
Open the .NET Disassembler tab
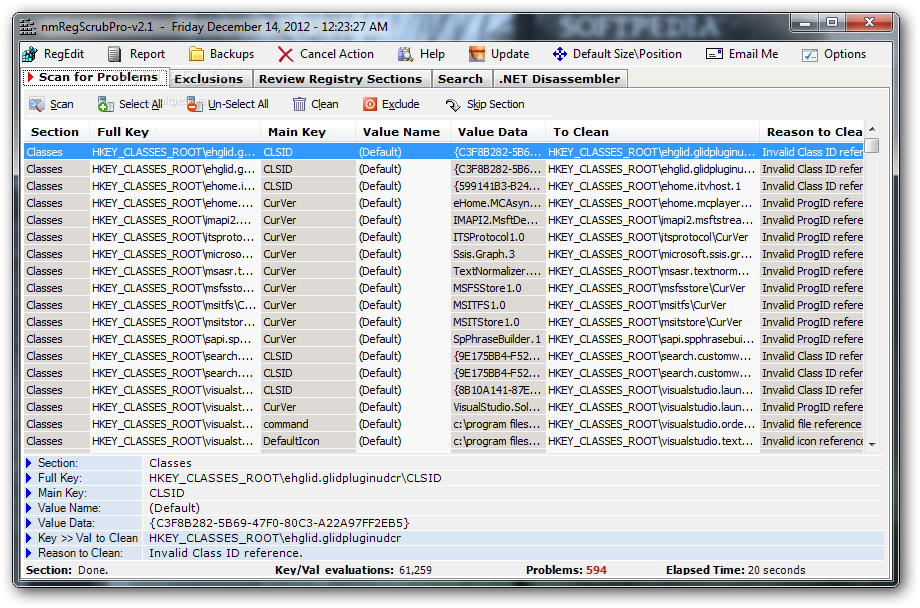tap(560, 79)
